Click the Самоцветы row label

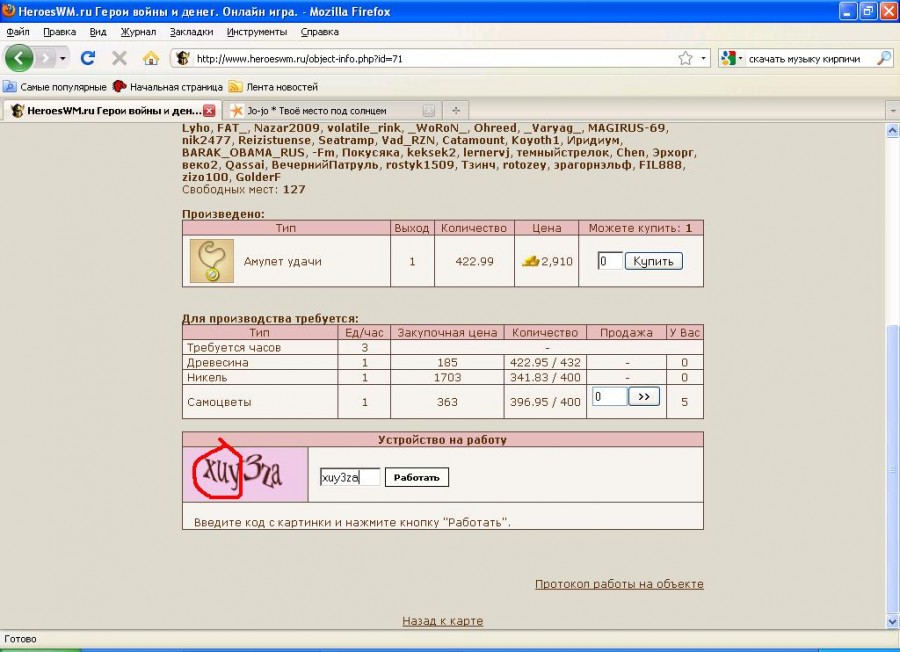pyautogui.click(x=219, y=402)
